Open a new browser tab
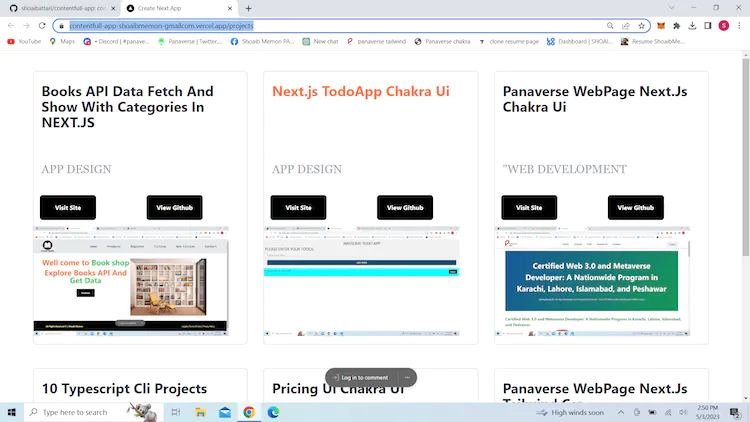 [249, 7]
